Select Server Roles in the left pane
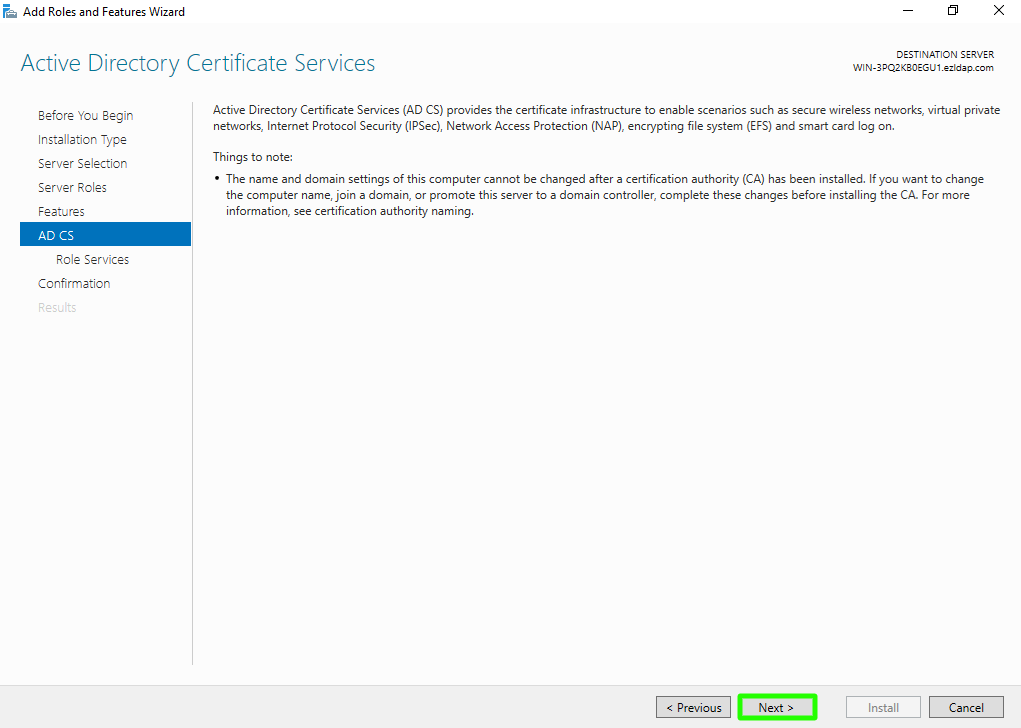Screen dimensions: 1021x728 72,187
